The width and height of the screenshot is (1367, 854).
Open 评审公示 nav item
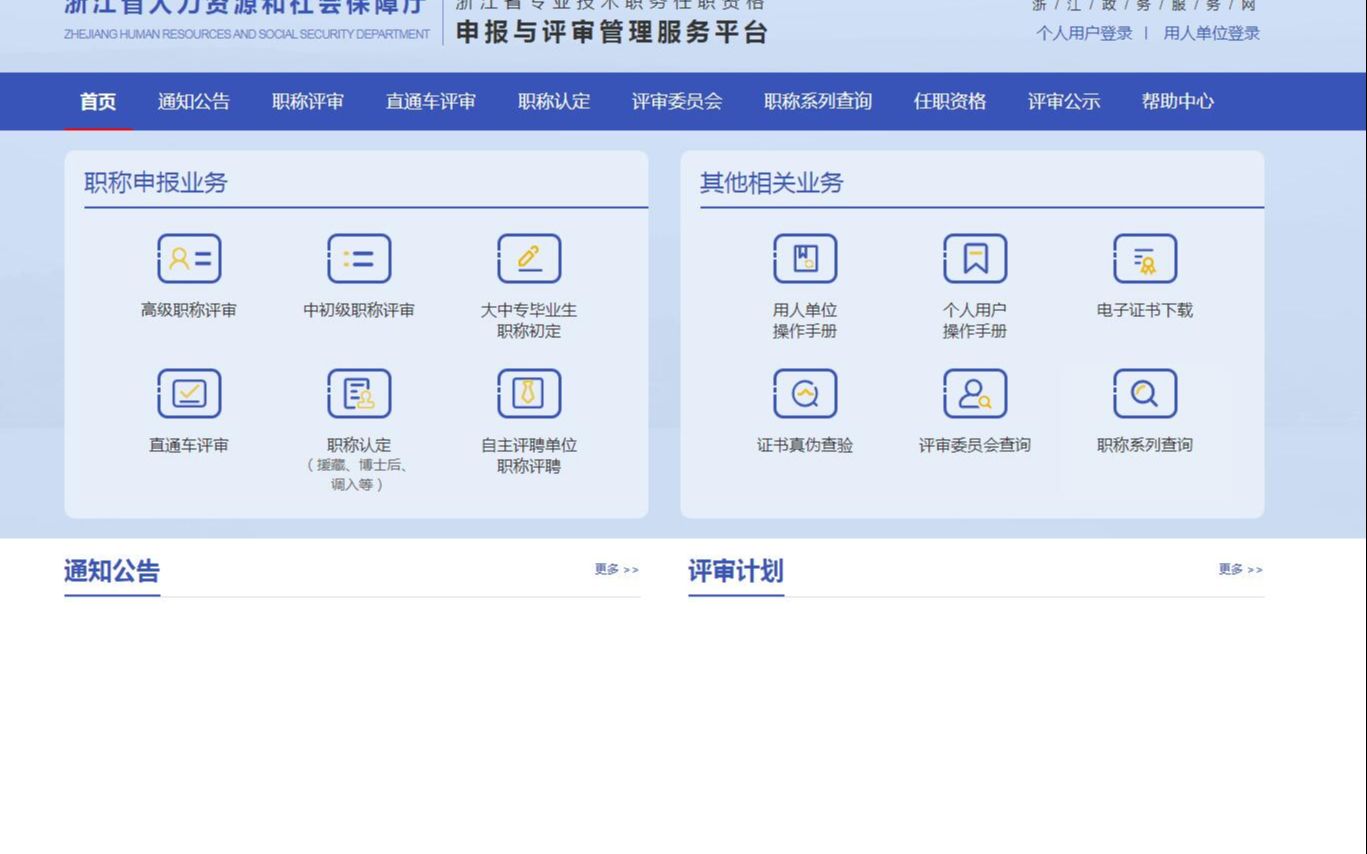[x=1064, y=101]
